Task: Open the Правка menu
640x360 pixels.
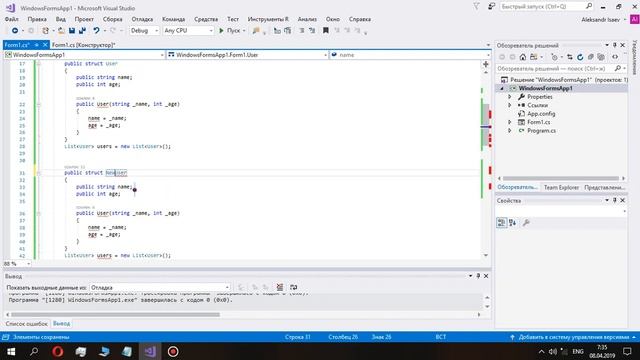Action: click(37, 19)
